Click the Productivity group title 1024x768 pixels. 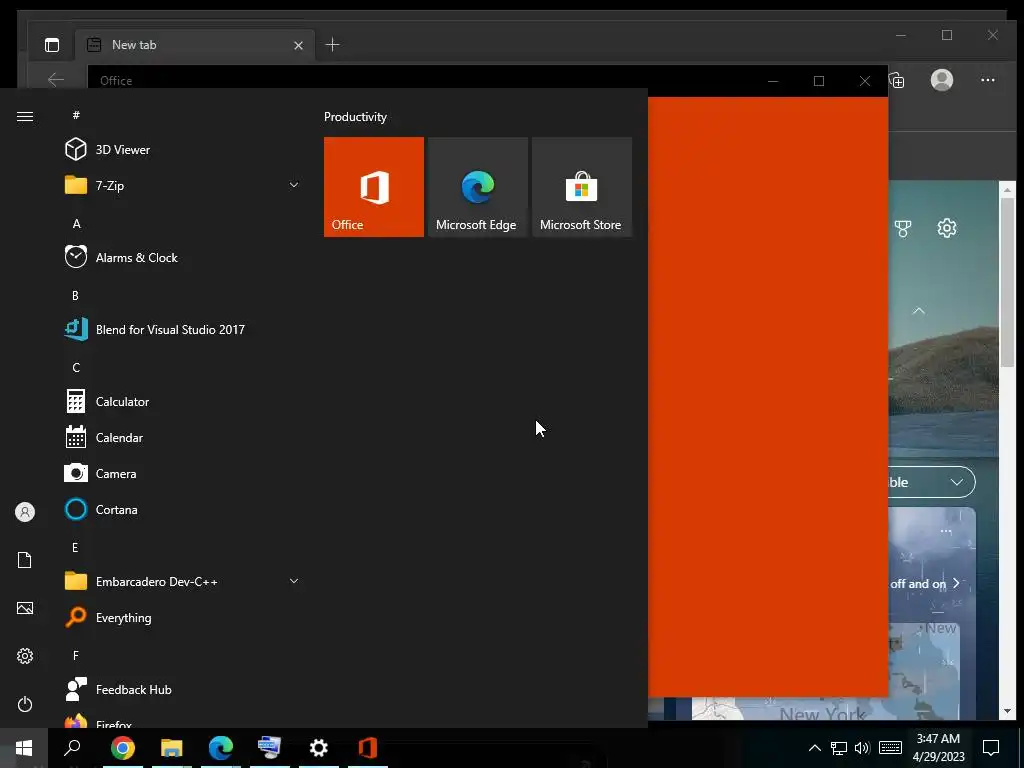pos(355,117)
